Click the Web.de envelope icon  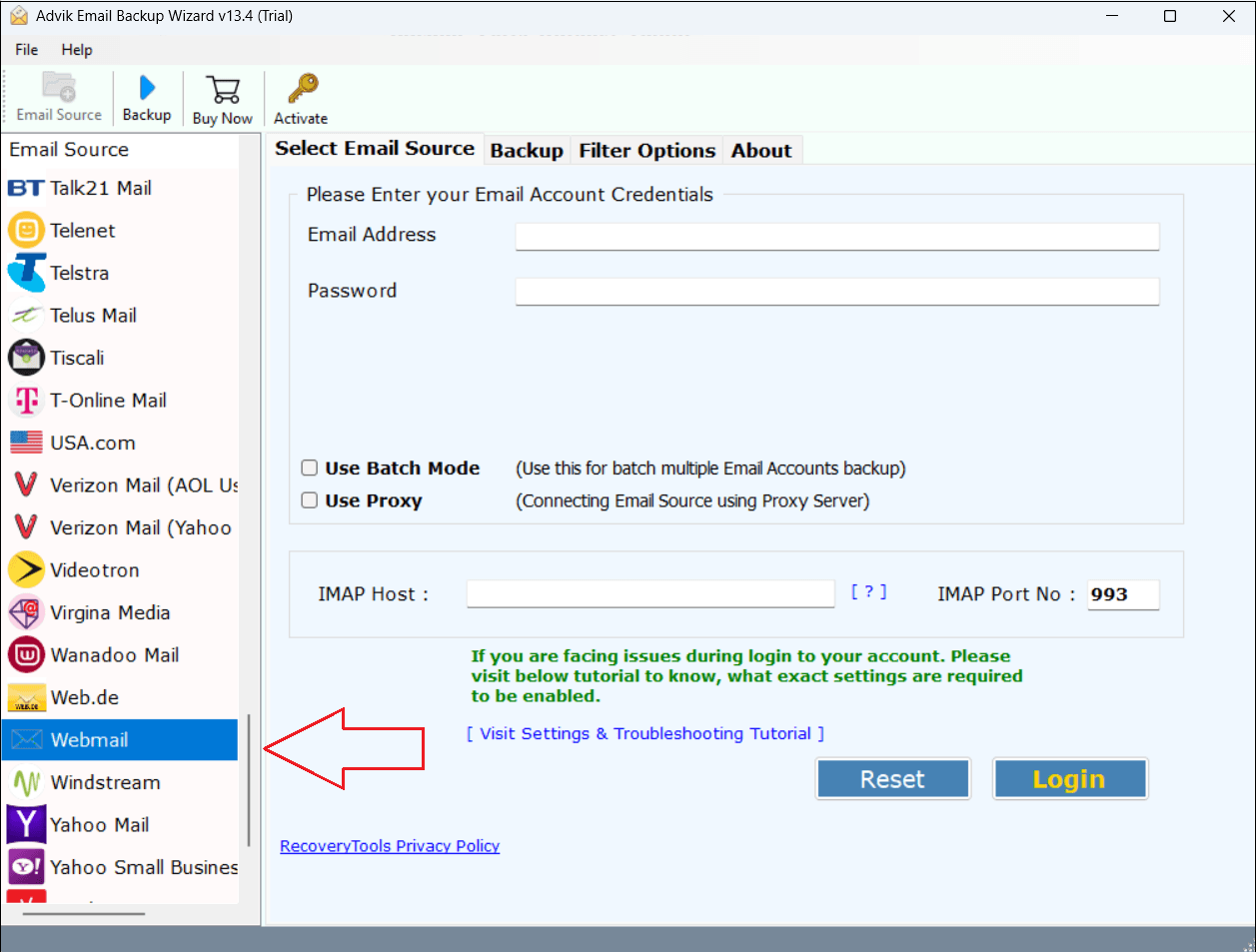[x=26, y=698]
